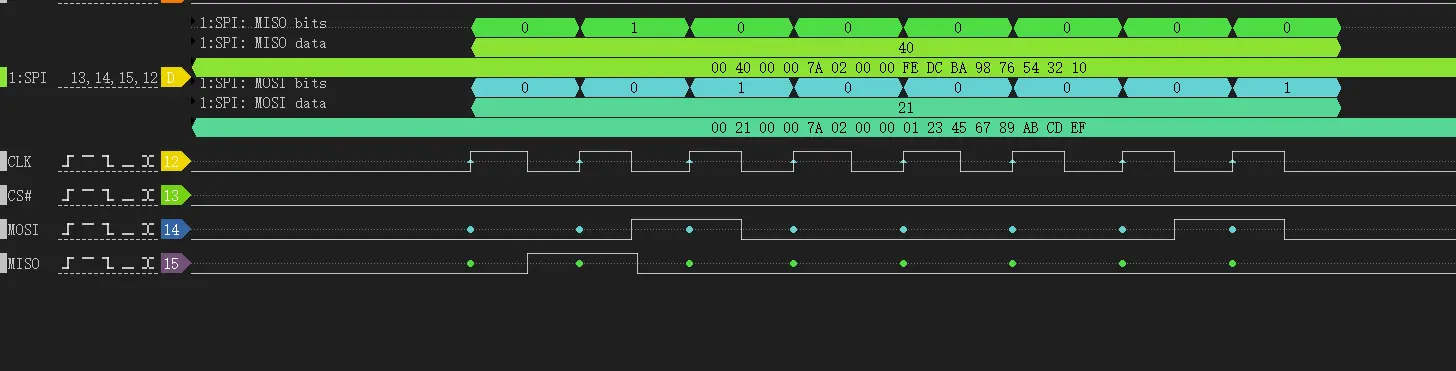Select the MISO channel 15 badge

174,265
